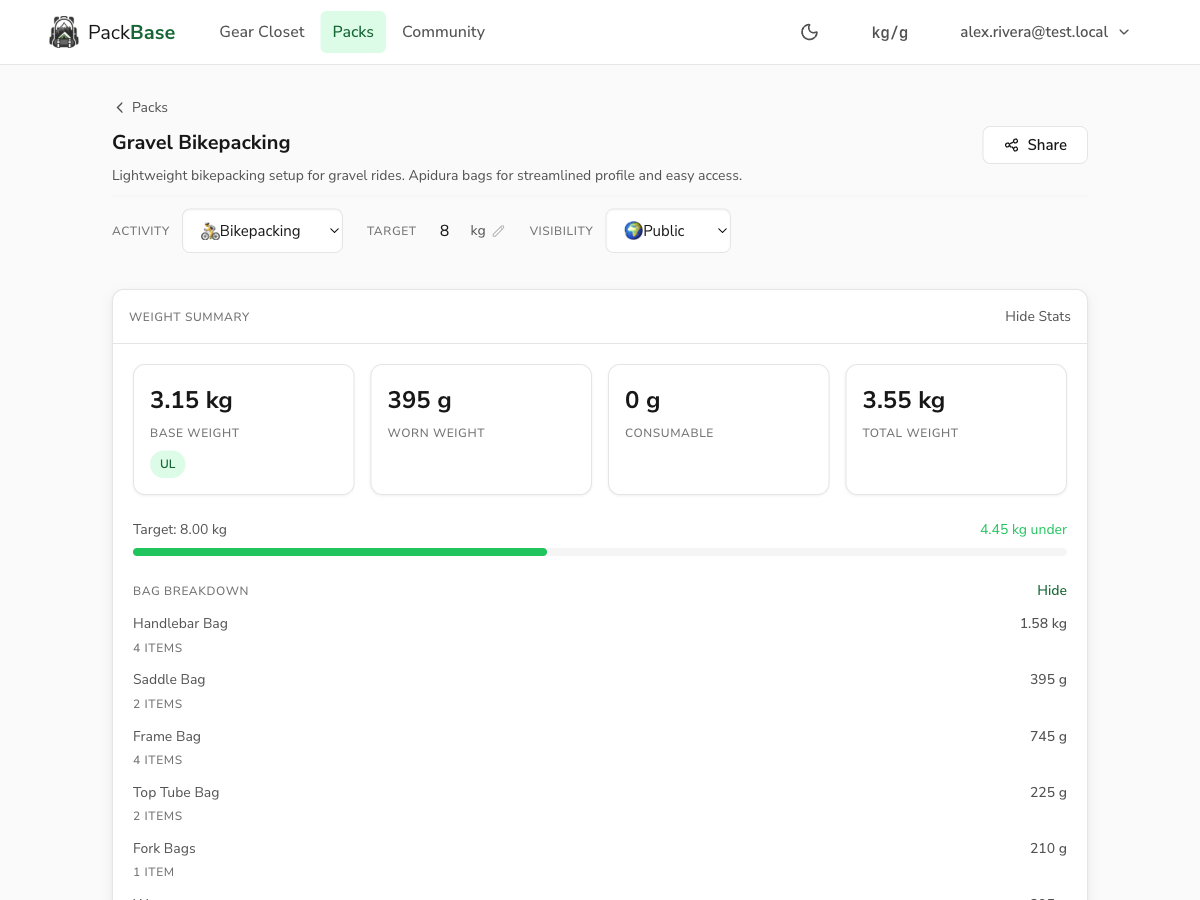Hide the weight summary stats
Image resolution: width=1200 pixels, height=900 pixels.
coord(1037,317)
